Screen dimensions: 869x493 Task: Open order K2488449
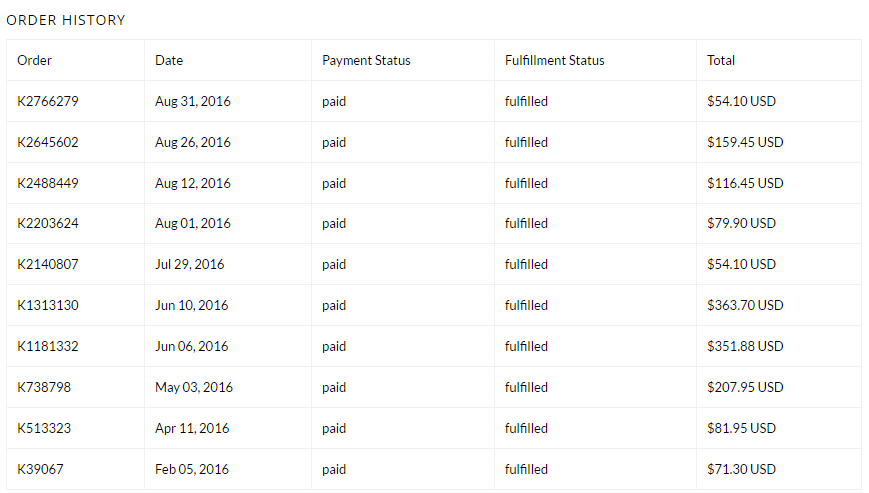click(x=48, y=183)
